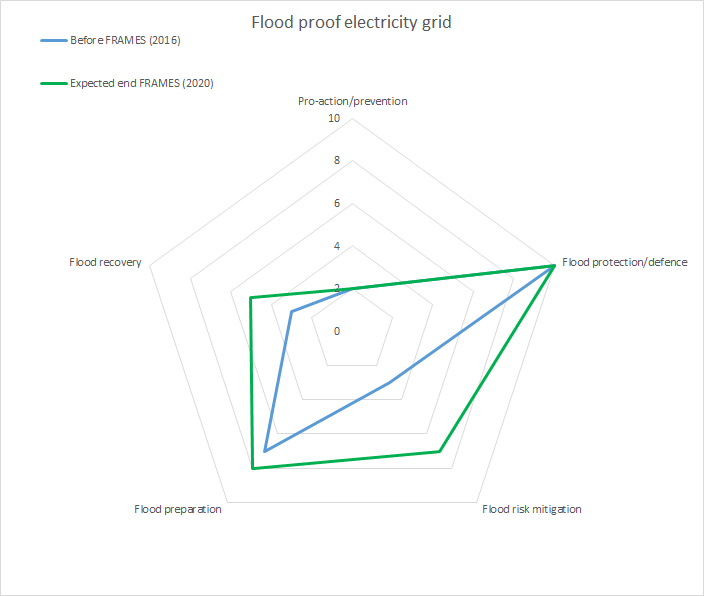Screen dimensions: 704x596
Task: Click the 'Flood risk mitigation' axis label
Action: tap(531, 509)
